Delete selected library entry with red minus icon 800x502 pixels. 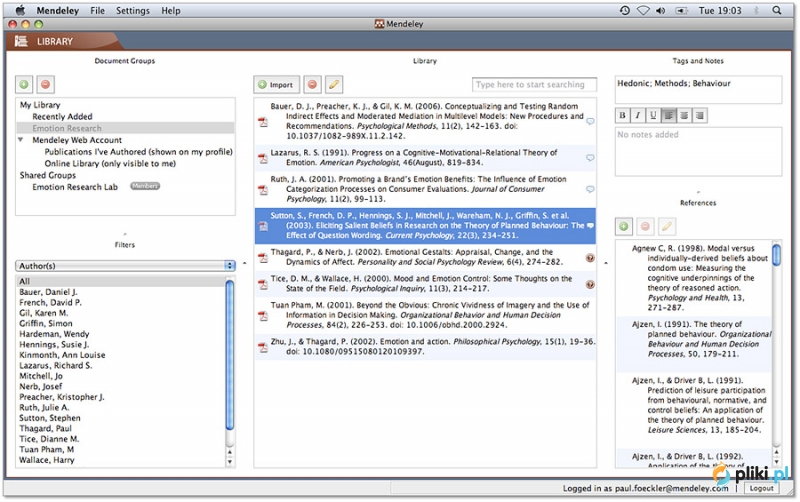tap(312, 85)
